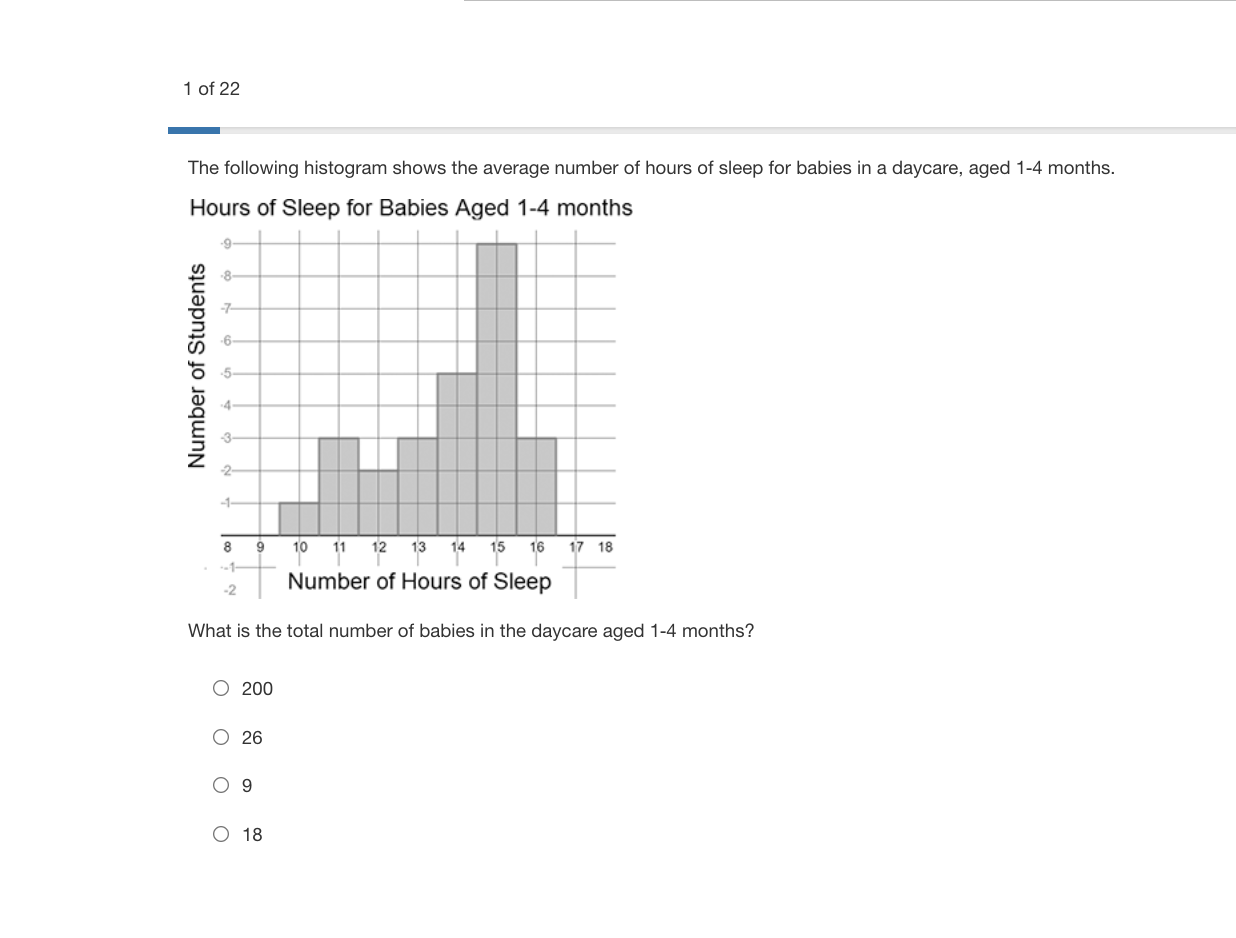Click the question text about total babies
This screenshot has width=1236, height=938.
tap(471, 631)
